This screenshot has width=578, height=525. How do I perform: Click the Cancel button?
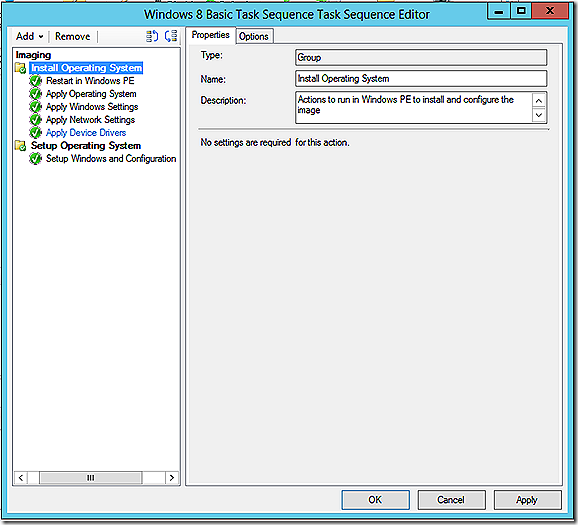451,500
